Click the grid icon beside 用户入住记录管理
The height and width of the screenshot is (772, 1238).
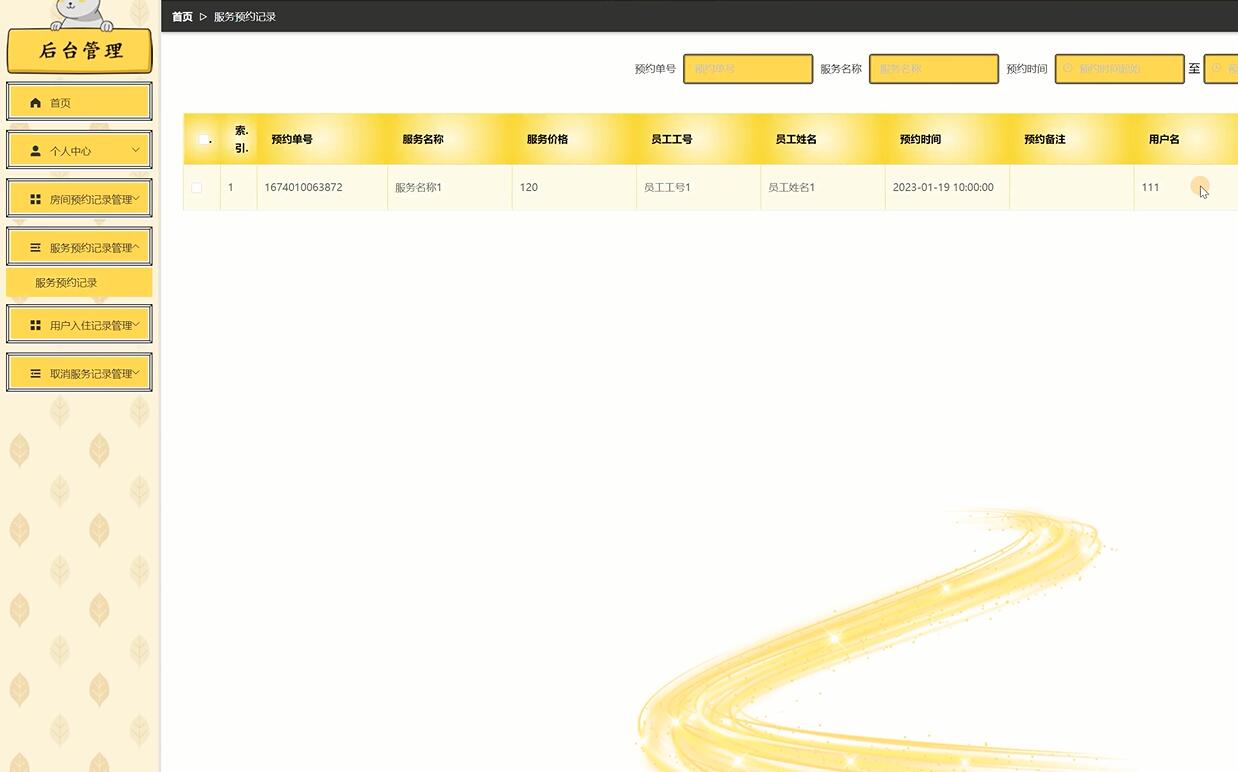[36, 325]
